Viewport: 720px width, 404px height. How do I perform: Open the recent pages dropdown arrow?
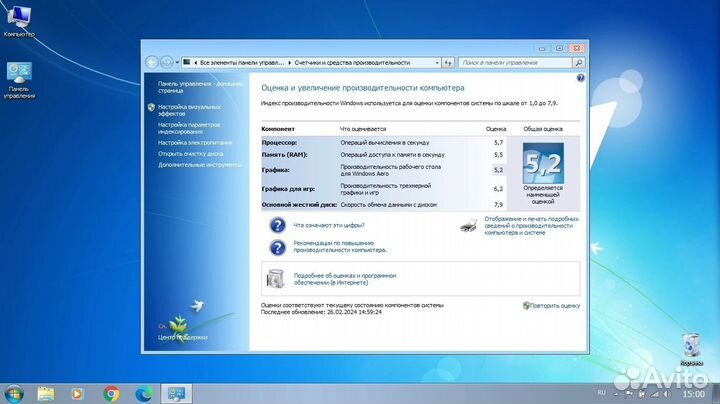pos(177,62)
